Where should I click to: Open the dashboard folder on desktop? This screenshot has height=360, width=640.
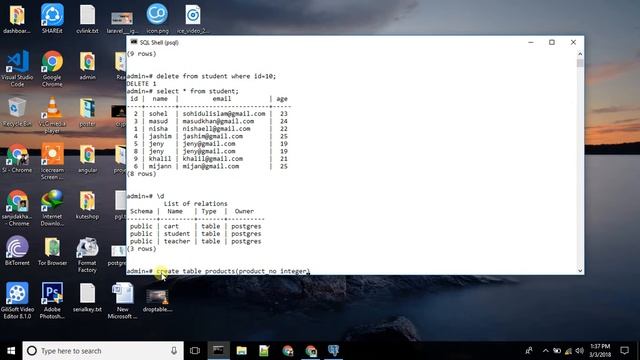click(x=17, y=18)
